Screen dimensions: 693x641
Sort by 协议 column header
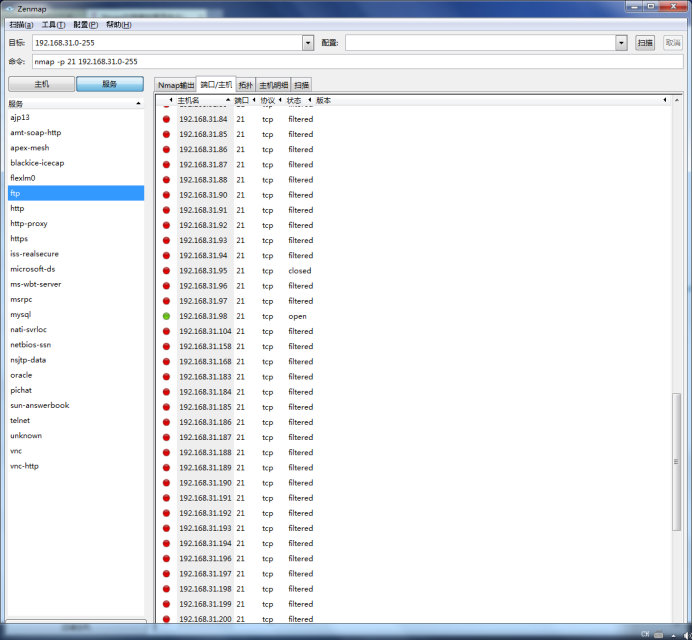[271, 100]
